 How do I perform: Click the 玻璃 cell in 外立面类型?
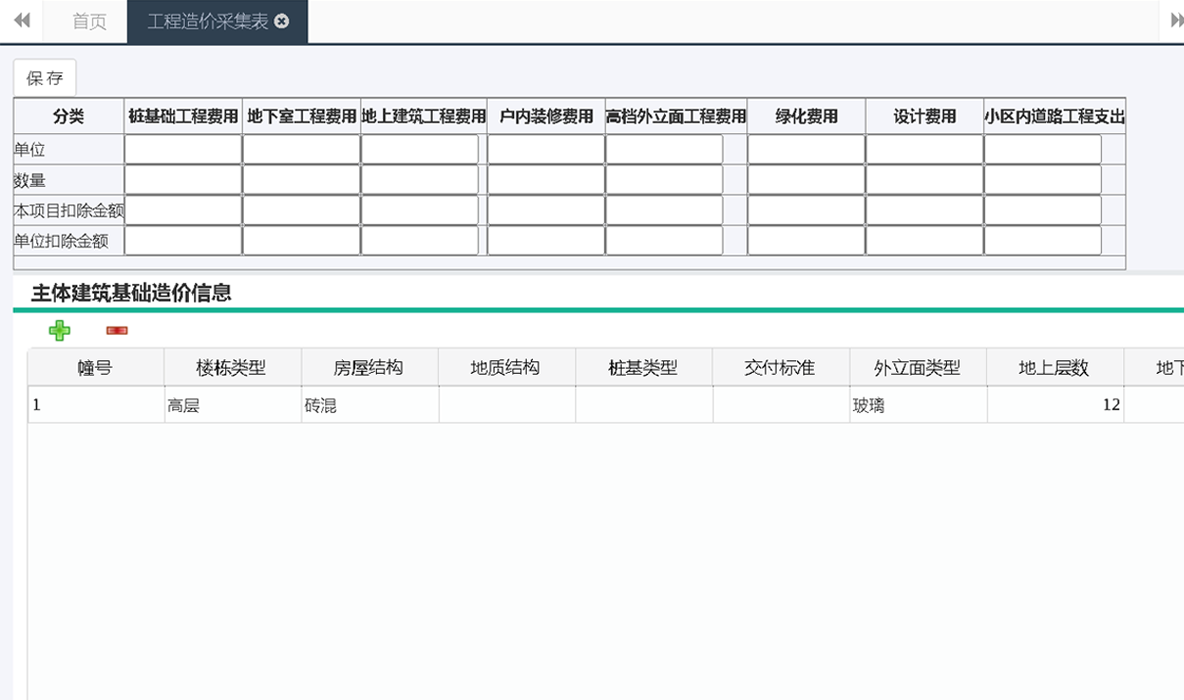pos(918,405)
